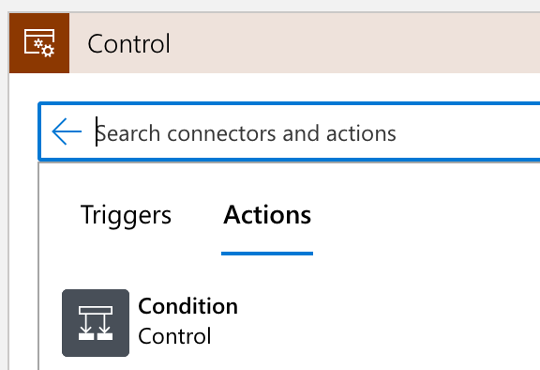Choose the Condition action title
Image resolution: width=540 pixels, height=370 pixels.
click(188, 306)
